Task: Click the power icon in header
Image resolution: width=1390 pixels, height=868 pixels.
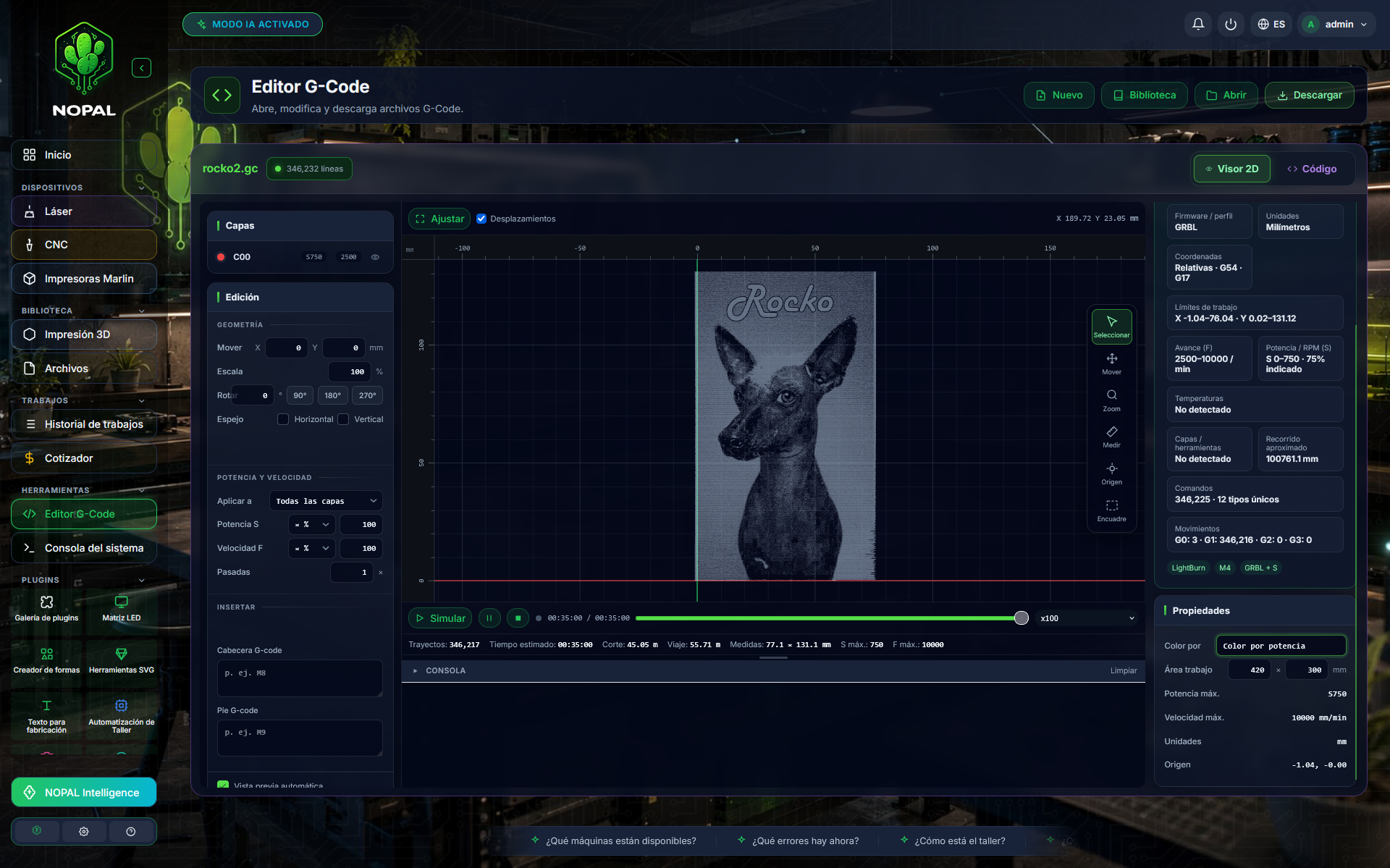Action: [x=1231, y=24]
